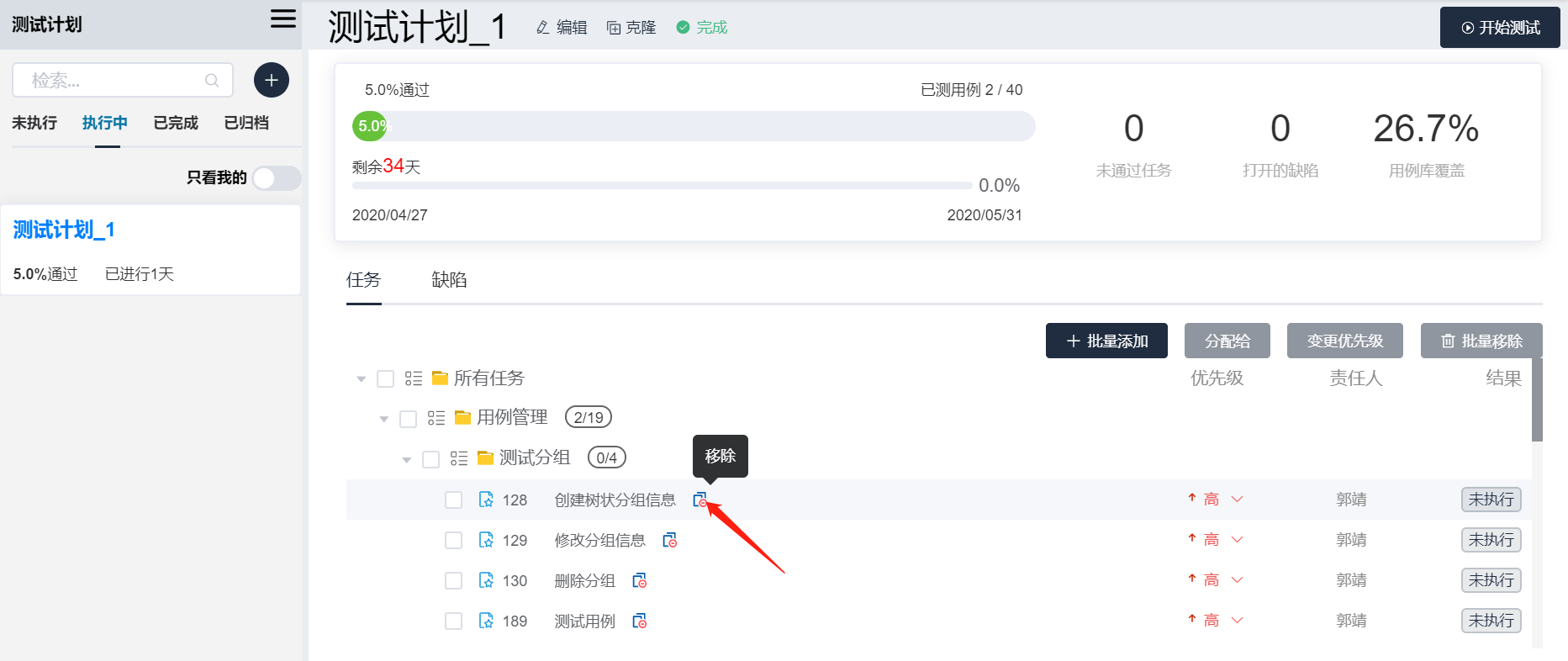
Task: Check the box for task 129
Action: (x=453, y=540)
